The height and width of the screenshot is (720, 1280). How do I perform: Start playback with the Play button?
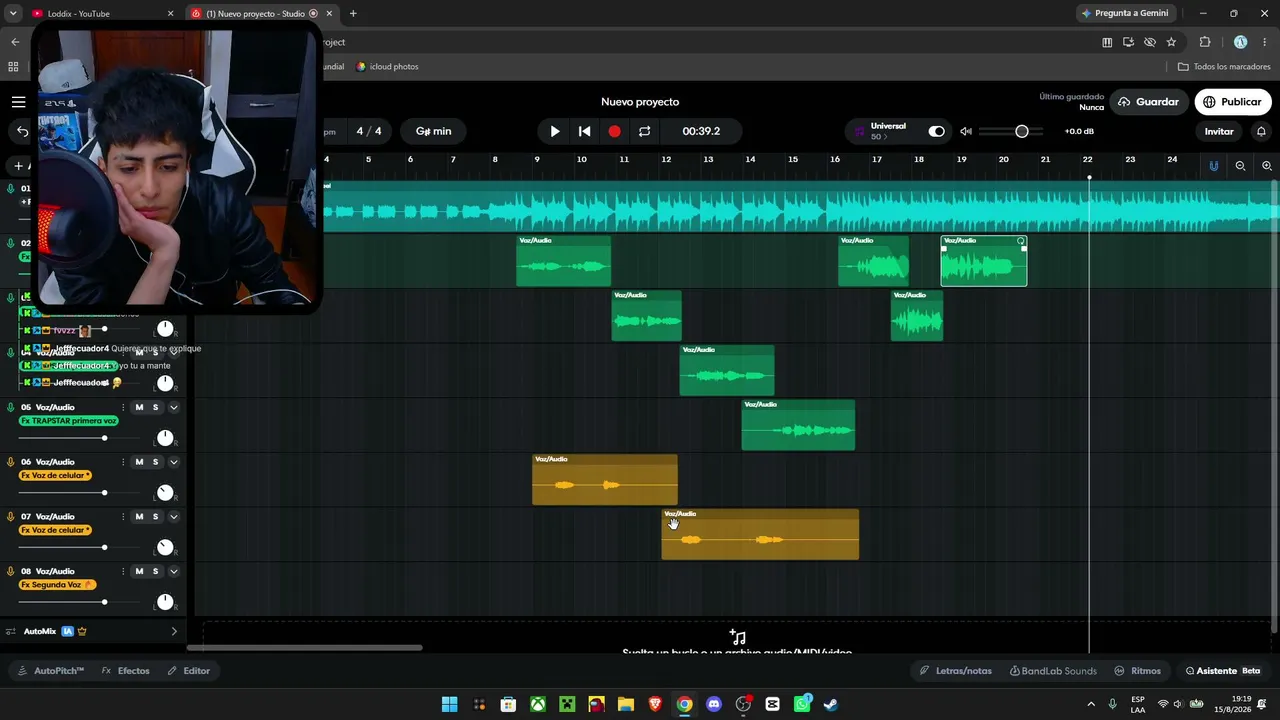tap(555, 131)
